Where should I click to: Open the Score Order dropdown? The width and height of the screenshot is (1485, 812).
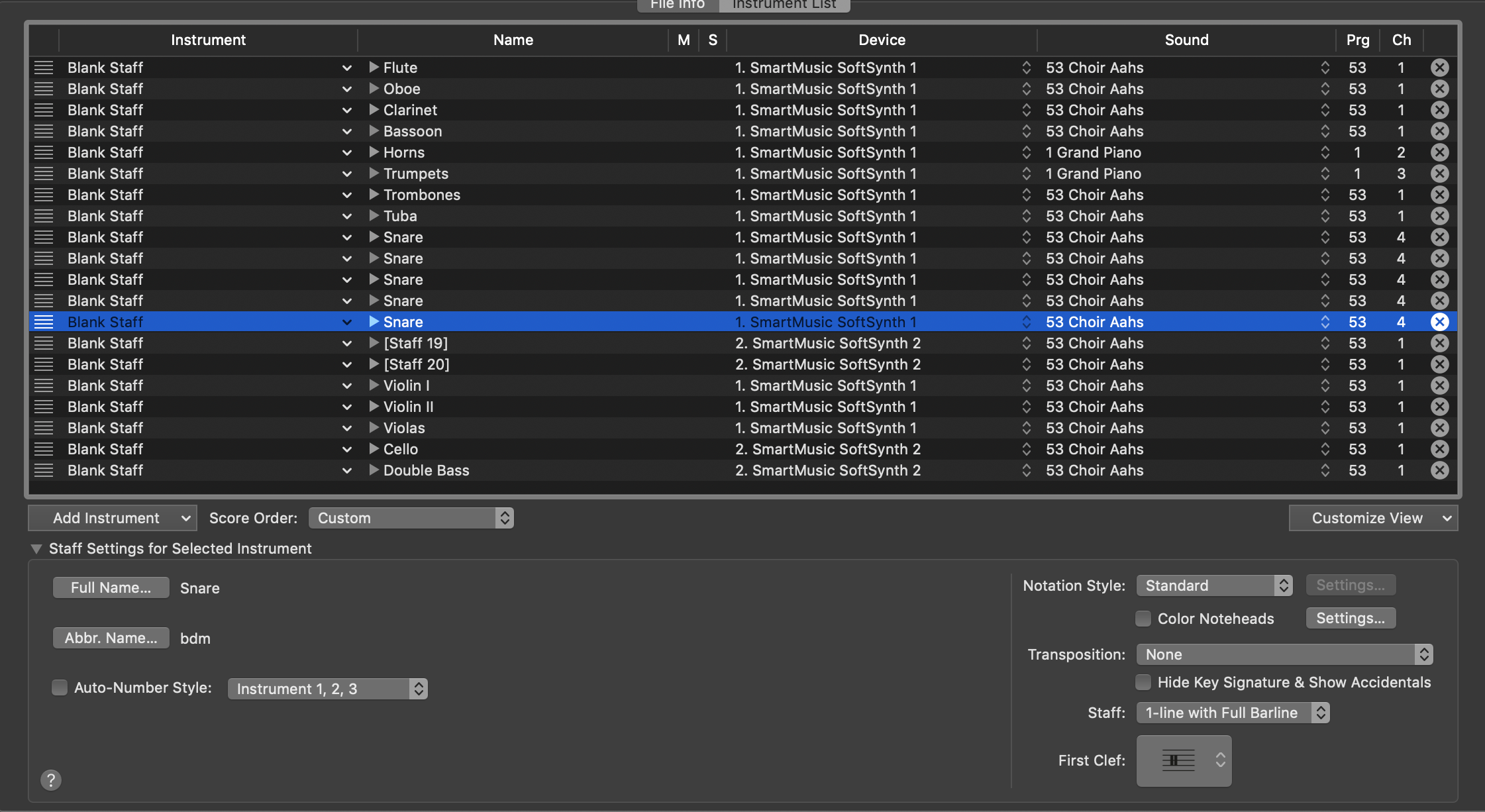coord(411,518)
